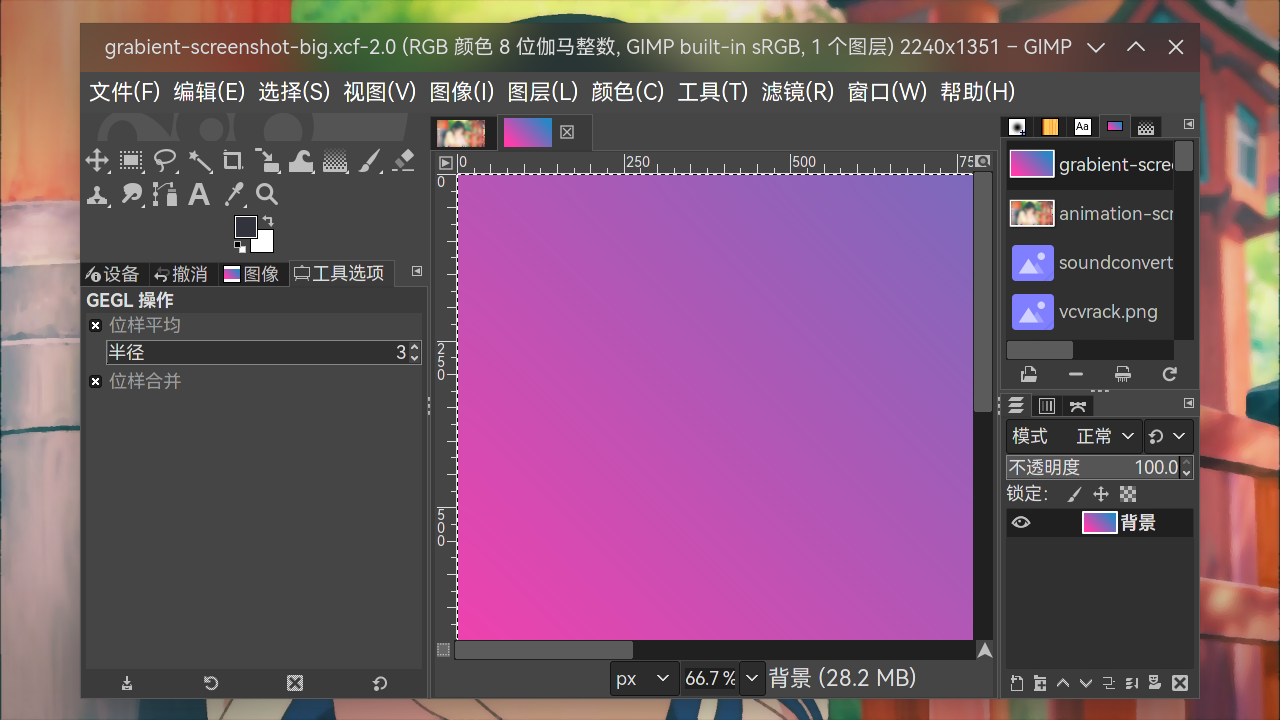
Task: Toggle the 位样平均 checkbox
Action: point(96,326)
